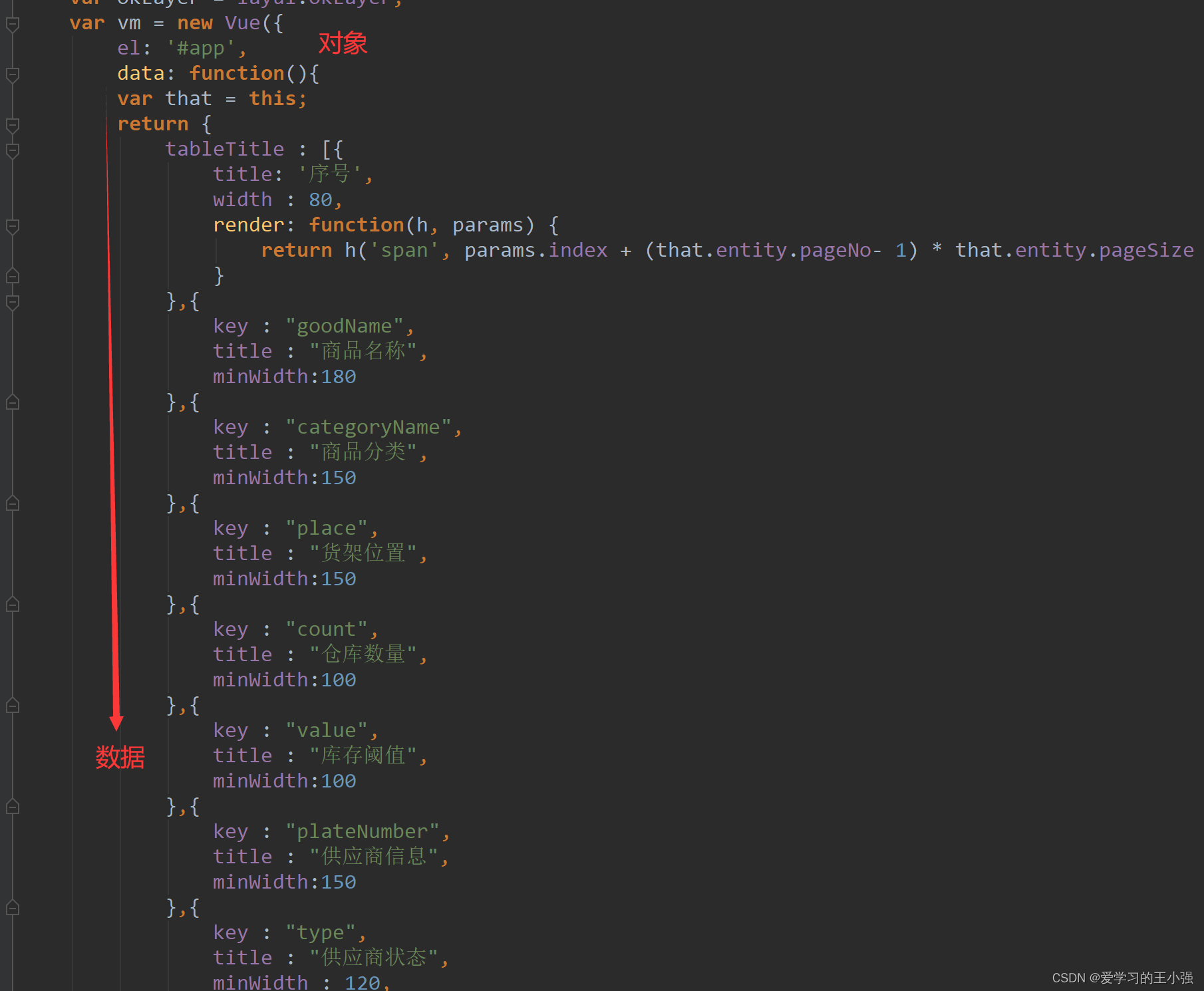
Task: Toggle the fold marker on '},{' above key "type"
Action: (x=13, y=908)
